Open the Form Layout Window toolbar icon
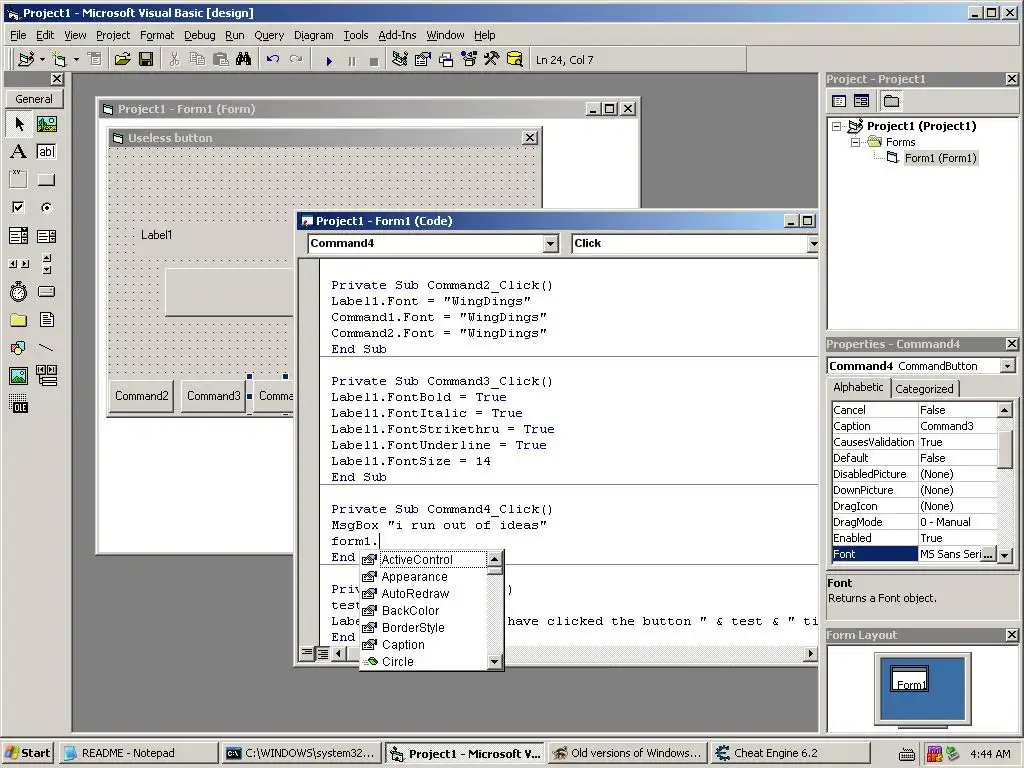1024x768 pixels. pos(446,59)
